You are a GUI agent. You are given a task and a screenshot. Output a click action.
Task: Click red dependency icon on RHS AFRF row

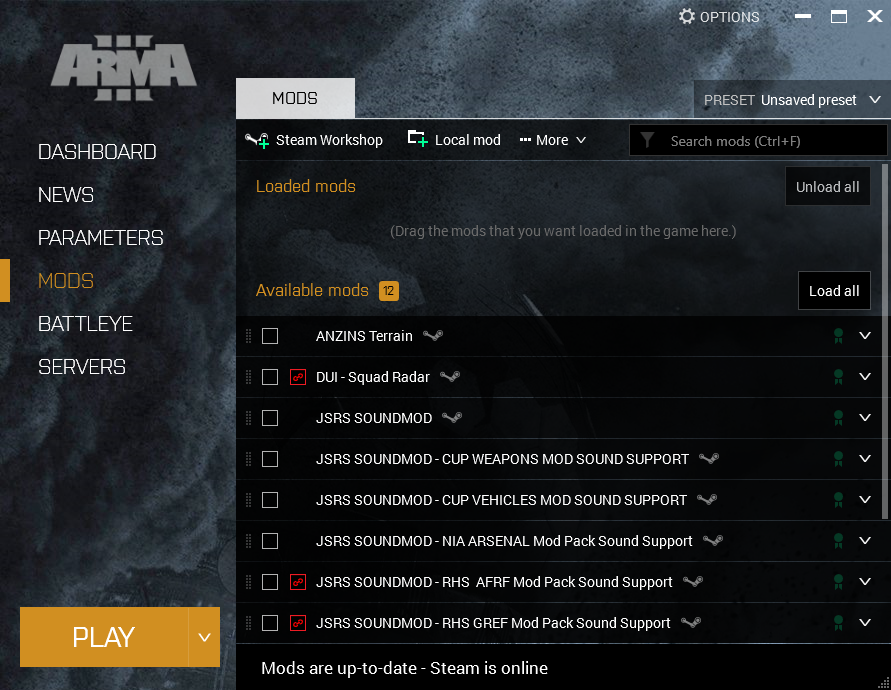pyautogui.click(x=298, y=582)
